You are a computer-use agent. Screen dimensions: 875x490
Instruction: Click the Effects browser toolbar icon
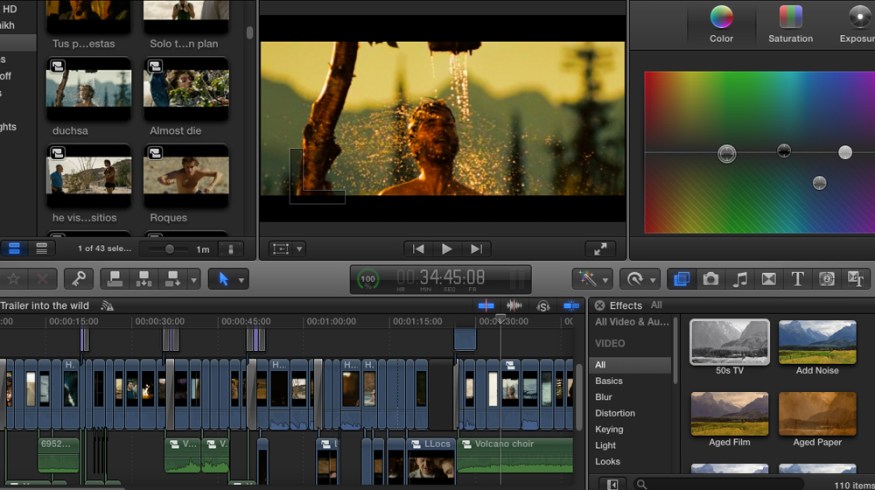click(682, 279)
